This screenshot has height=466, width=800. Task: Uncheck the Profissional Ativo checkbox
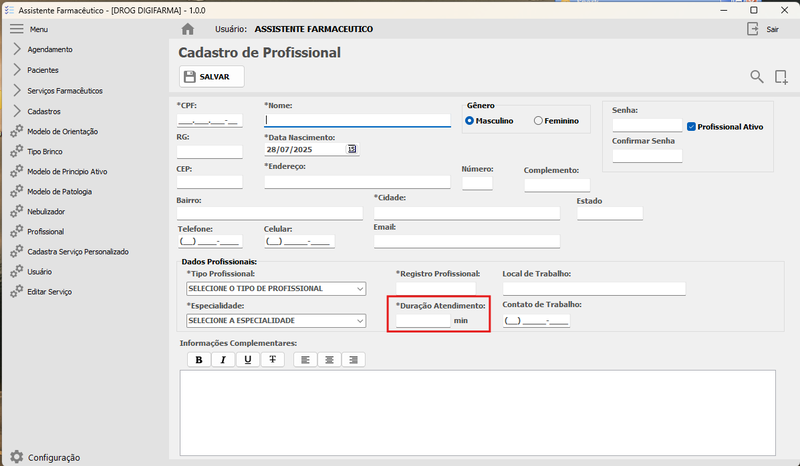click(691, 127)
